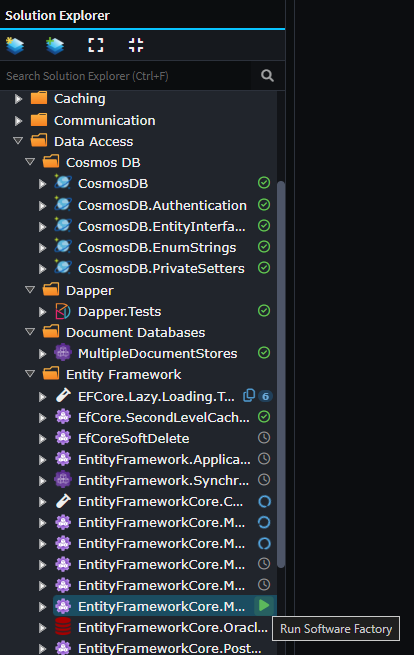Collapse the Cosmos DB folder
414x655 pixels.
tap(30, 162)
